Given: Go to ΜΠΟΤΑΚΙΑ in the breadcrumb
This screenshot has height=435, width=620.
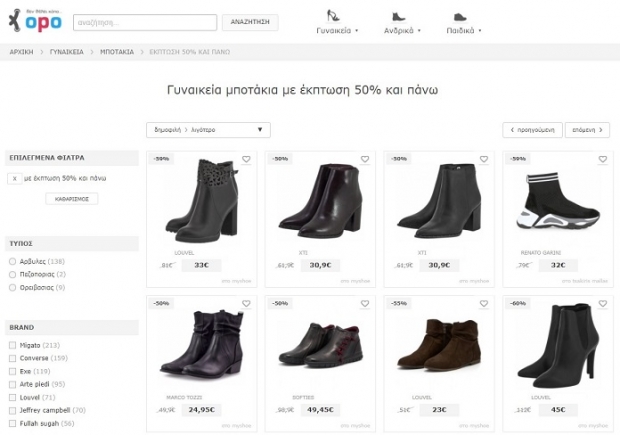Looking at the screenshot, I should (117, 52).
